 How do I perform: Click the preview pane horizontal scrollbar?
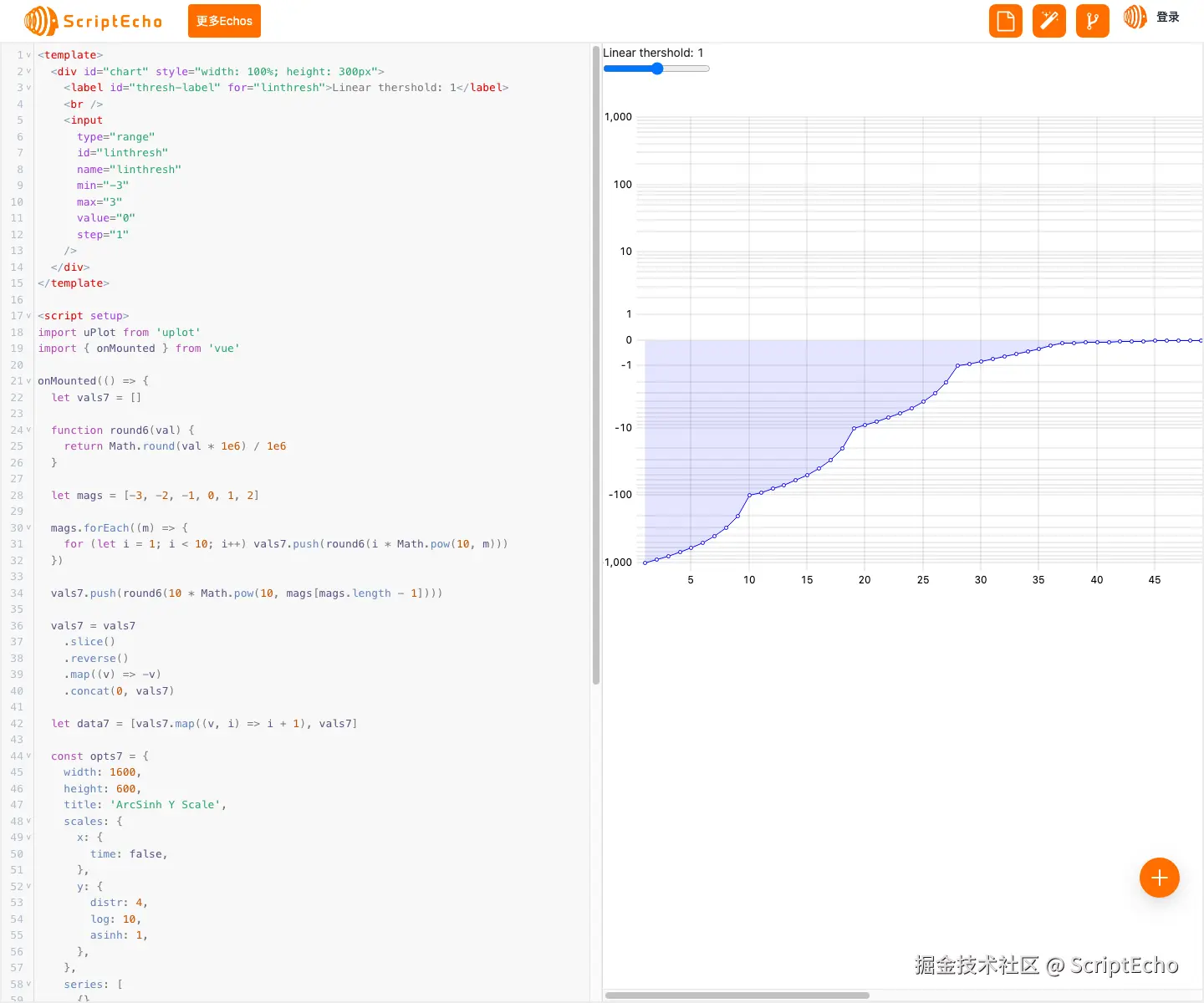pos(737,995)
